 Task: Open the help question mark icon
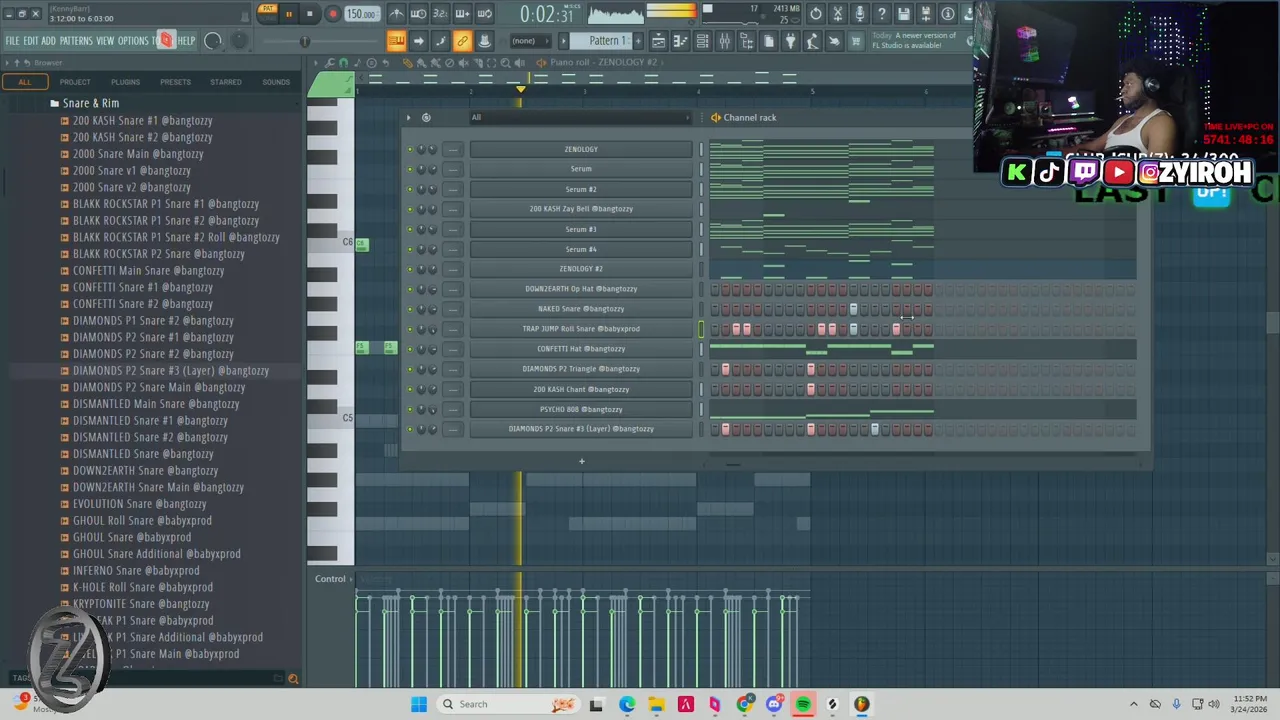click(882, 14)
